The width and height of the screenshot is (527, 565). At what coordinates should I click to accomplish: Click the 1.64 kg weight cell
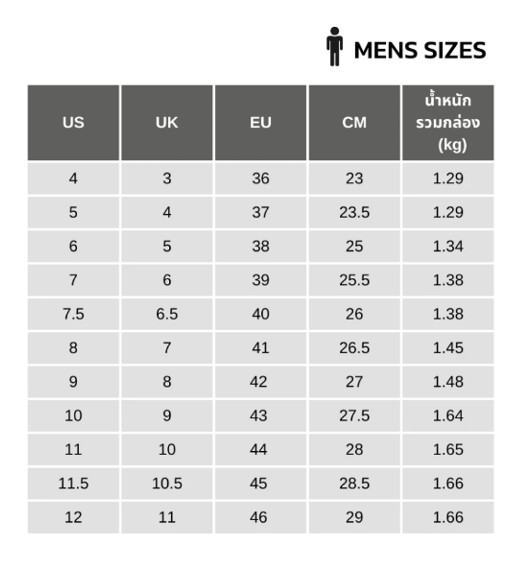point(448,415)
